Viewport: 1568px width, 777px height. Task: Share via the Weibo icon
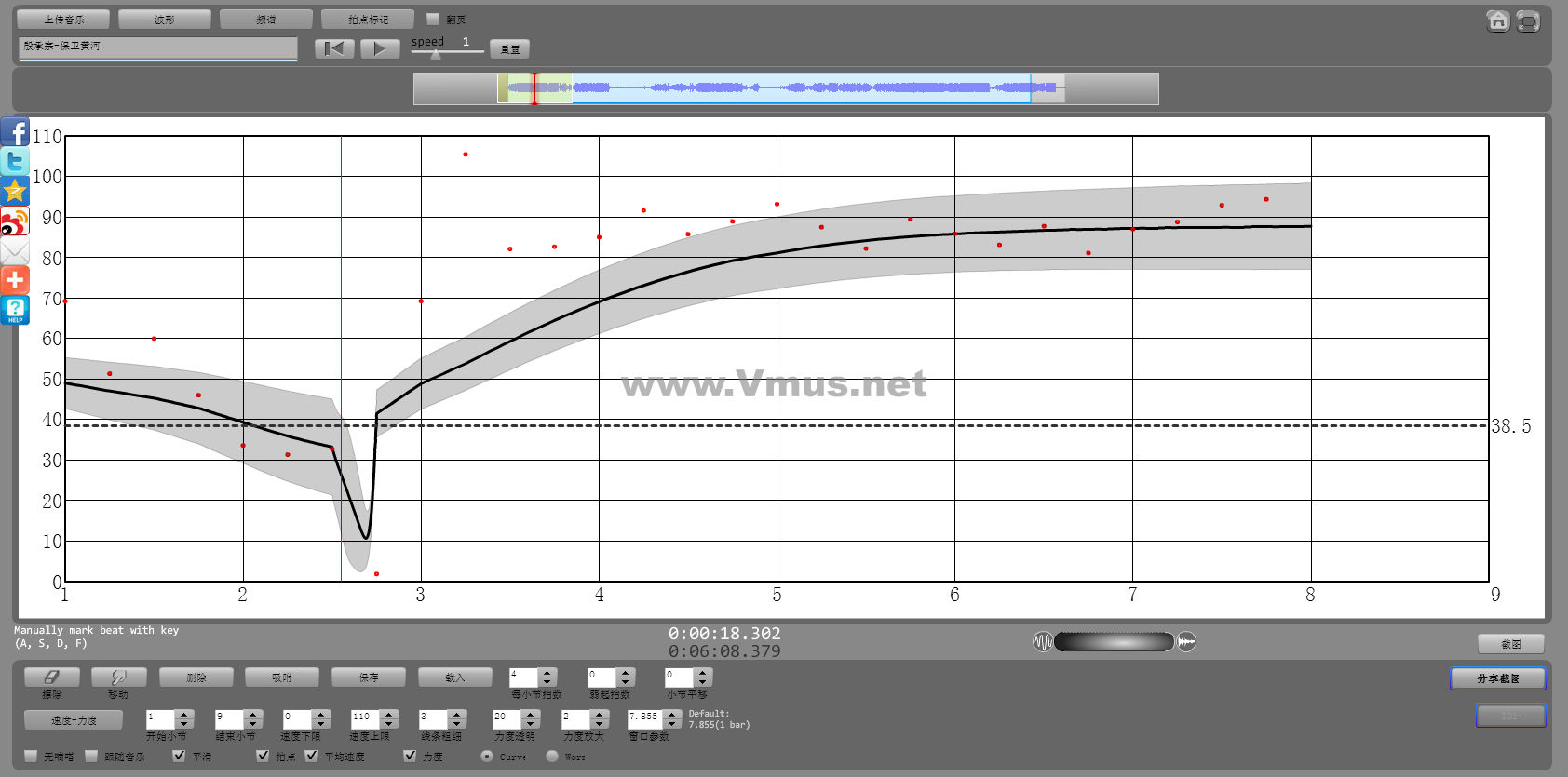(15, 221)
